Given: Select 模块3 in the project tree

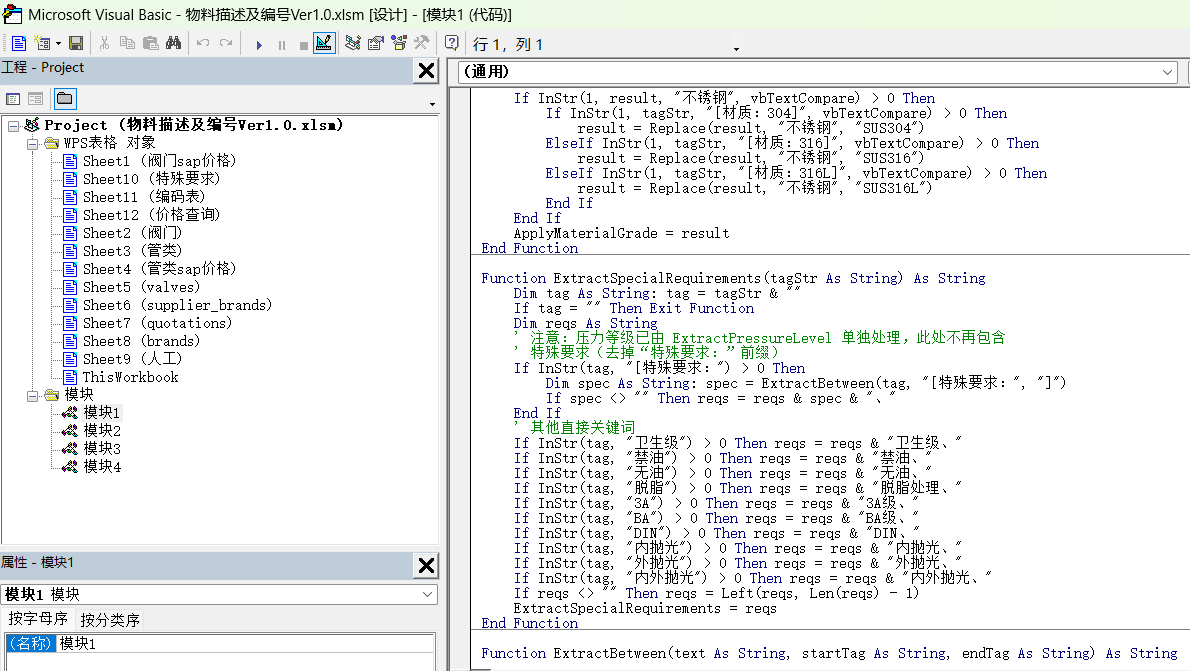Looking at the screenshot, I should pyautogui.click(x=102, y=449).
